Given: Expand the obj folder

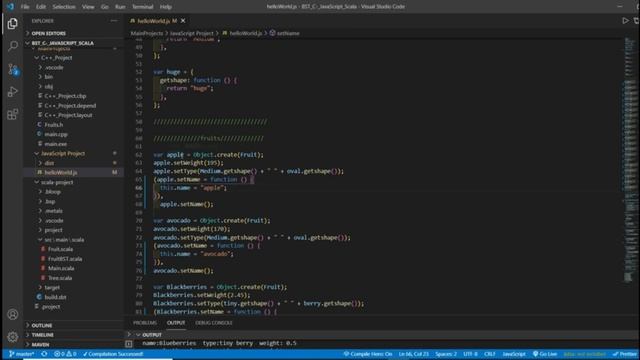Looking at the screenshot, I should coord(49,87).
